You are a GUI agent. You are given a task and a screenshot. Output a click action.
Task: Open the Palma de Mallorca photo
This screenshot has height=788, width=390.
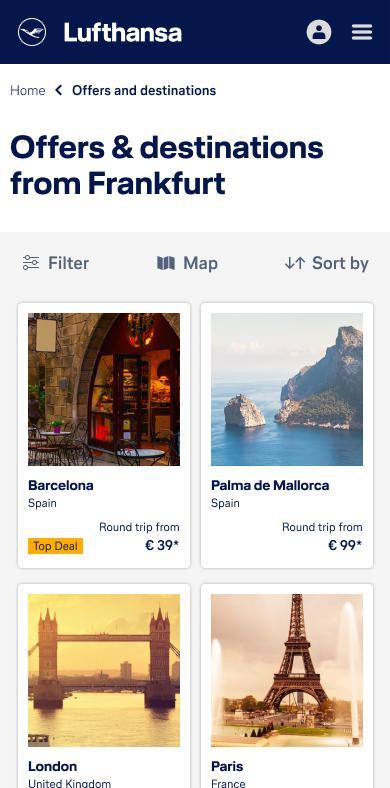pyautogui.click(x=287, y=389)
